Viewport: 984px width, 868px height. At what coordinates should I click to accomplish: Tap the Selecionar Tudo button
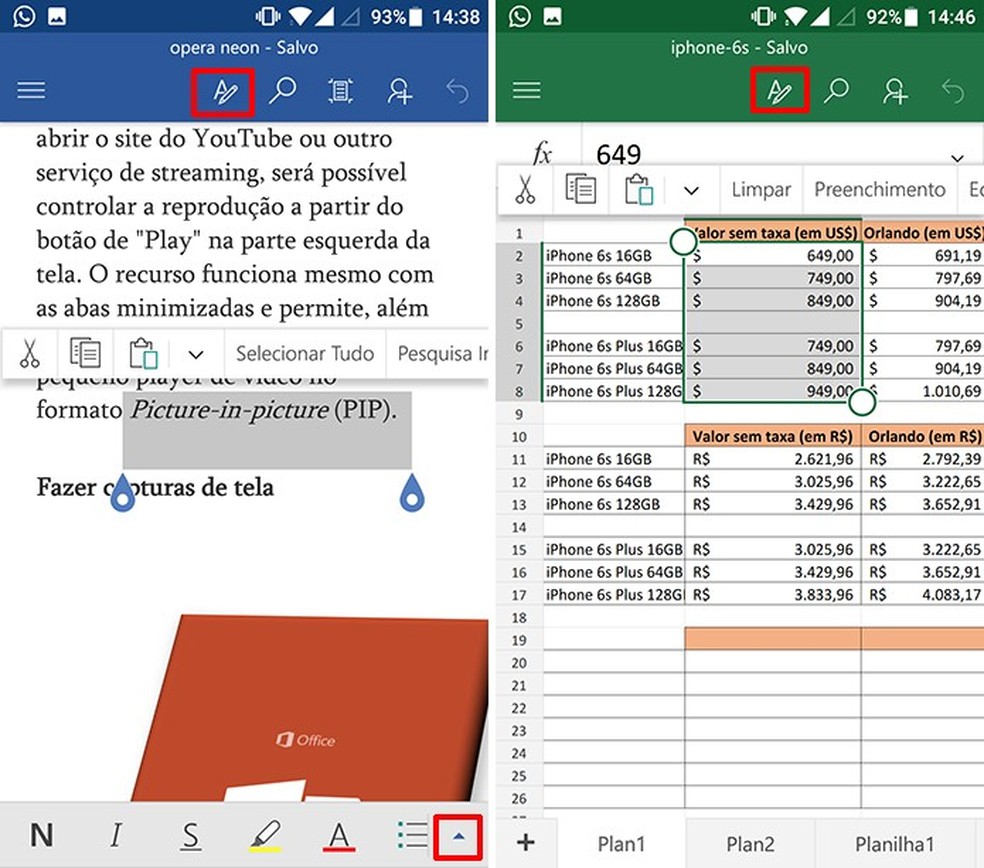point(305,353)
